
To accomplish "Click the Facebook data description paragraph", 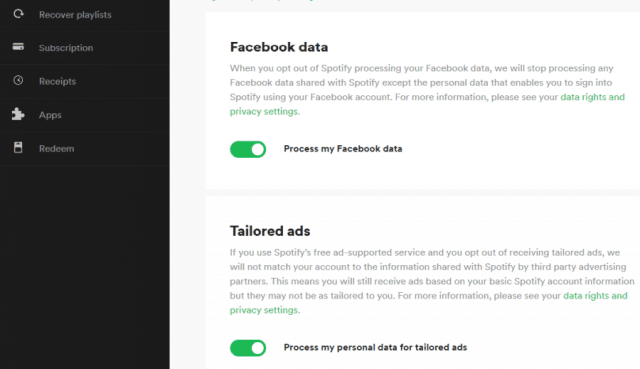I will pyautogui.click(x=427, y=90).
